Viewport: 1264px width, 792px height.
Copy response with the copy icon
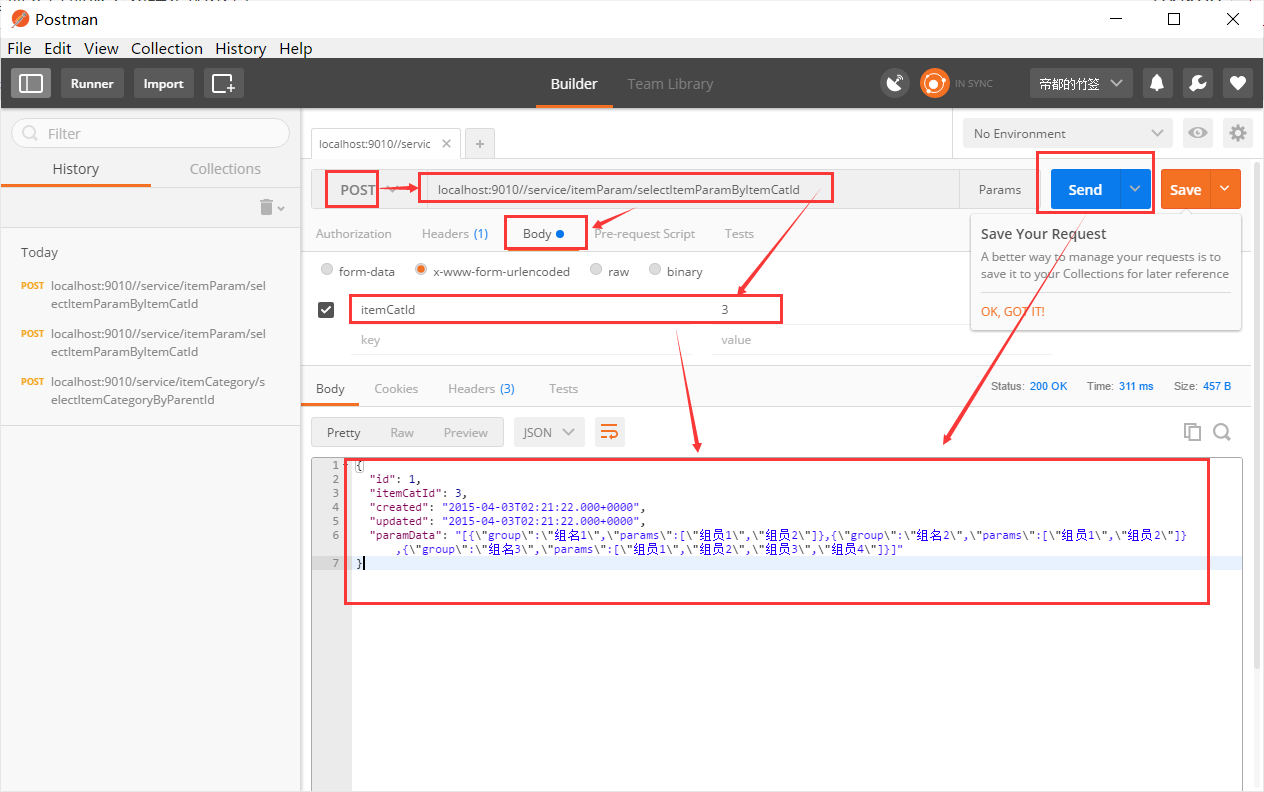pos(1192,432)
